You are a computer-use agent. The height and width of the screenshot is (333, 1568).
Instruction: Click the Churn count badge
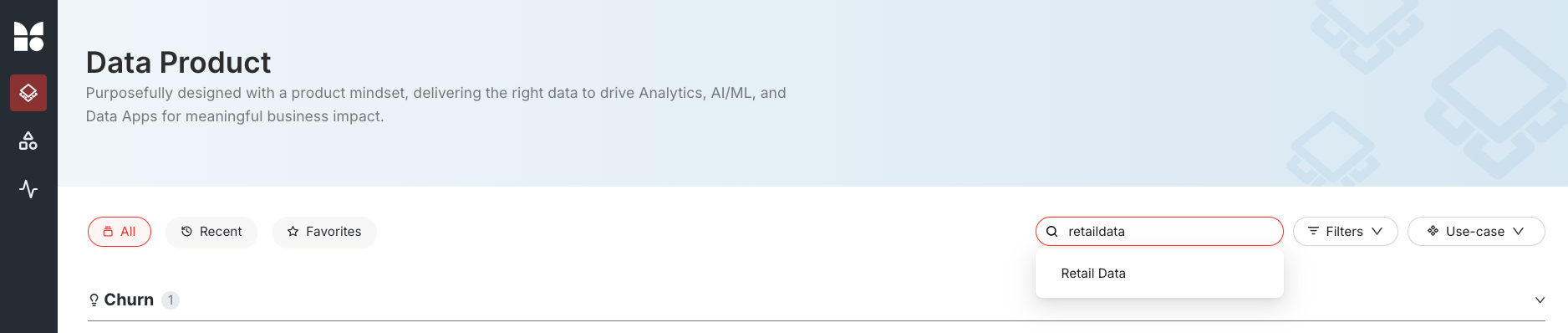[171, 300]
